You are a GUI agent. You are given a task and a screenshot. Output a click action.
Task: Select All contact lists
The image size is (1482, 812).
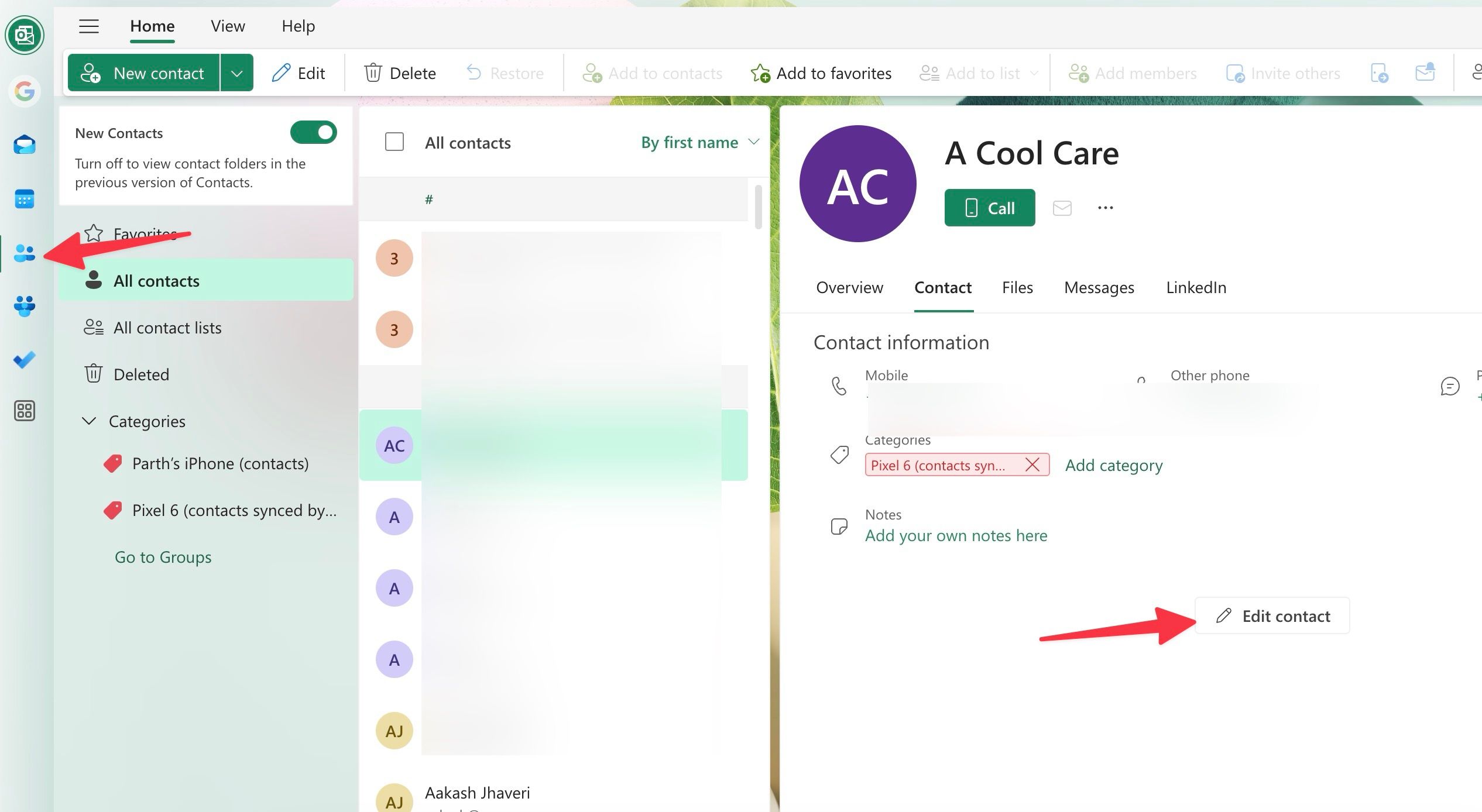click(206, 328)
